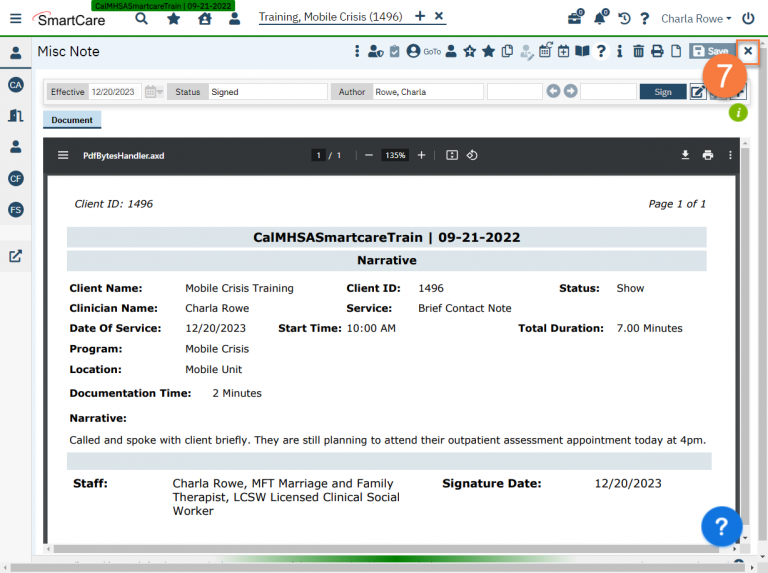
Task: Click the Sign button
Action: [x=662, y=92]
